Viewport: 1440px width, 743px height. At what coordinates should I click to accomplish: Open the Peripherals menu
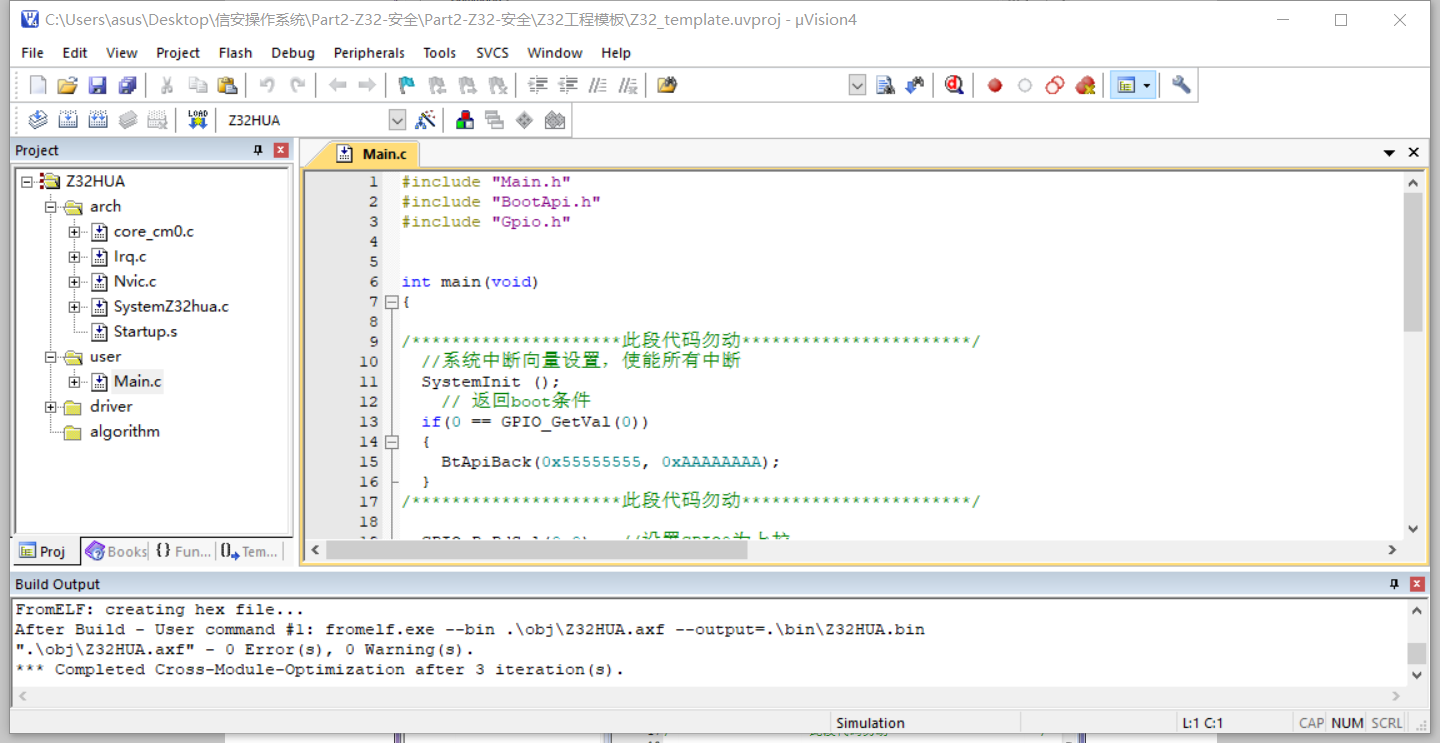tap(369, 53)
